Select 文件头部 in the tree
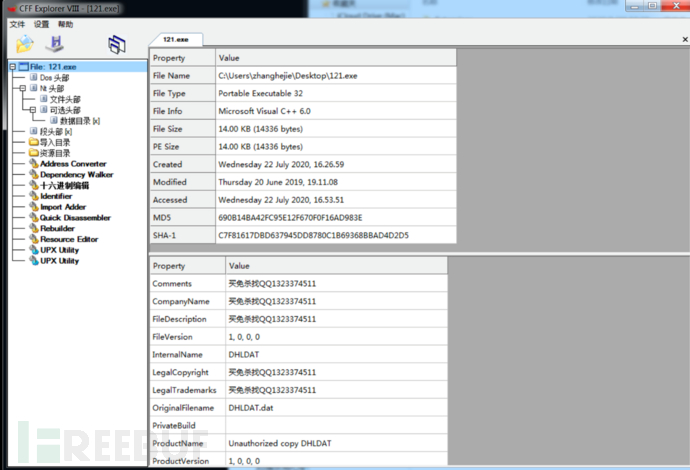This screenshot has height=470, width=690. coord(65,99)
